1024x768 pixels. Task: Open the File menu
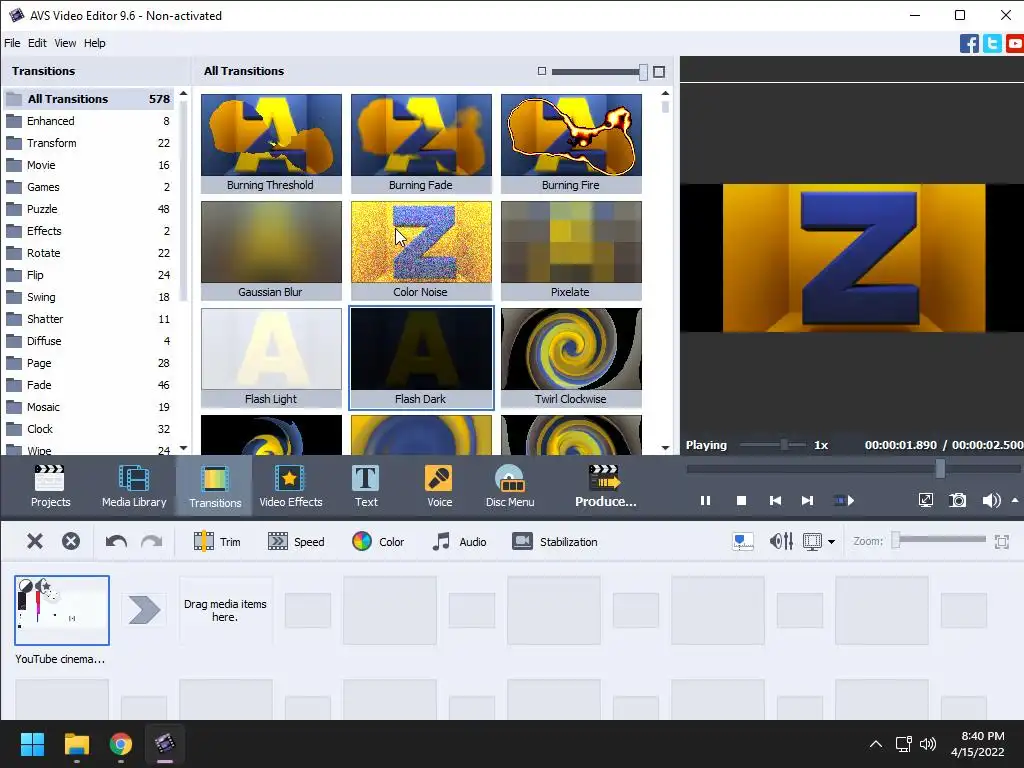[12, 43]
